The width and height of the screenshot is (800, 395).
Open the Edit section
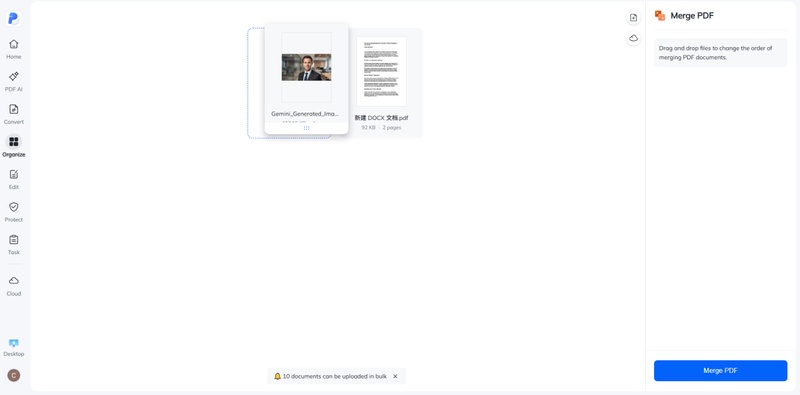point(14,180)
